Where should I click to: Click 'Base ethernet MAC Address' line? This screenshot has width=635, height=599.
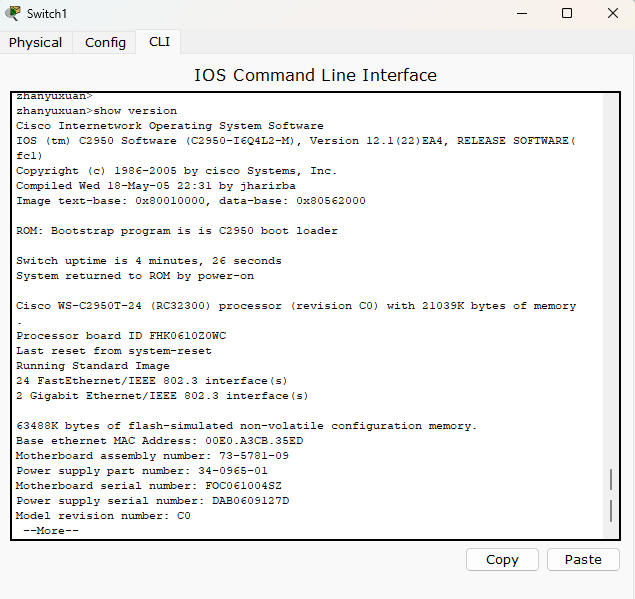point(160,441)
